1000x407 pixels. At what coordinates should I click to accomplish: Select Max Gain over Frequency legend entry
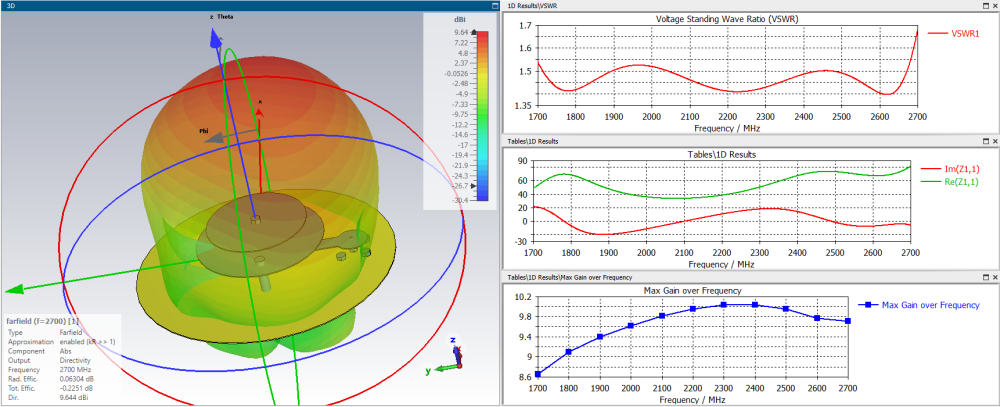pyautogui.click(x=919, y=305)
